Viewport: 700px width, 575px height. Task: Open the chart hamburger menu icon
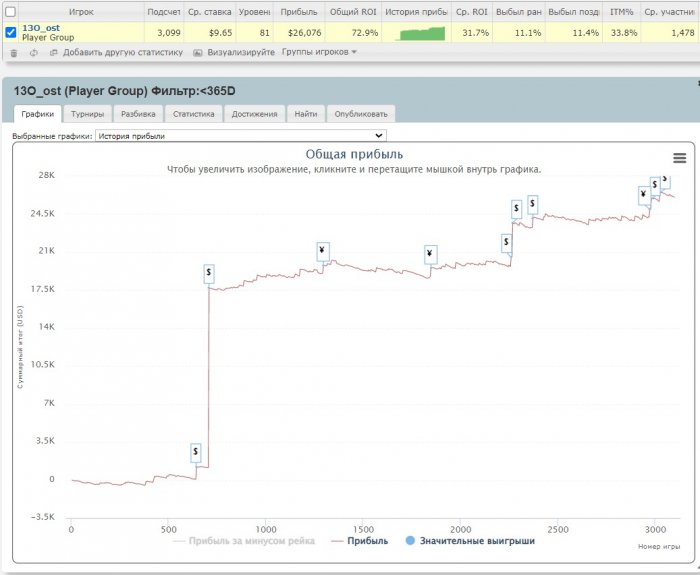coord(679,158)
